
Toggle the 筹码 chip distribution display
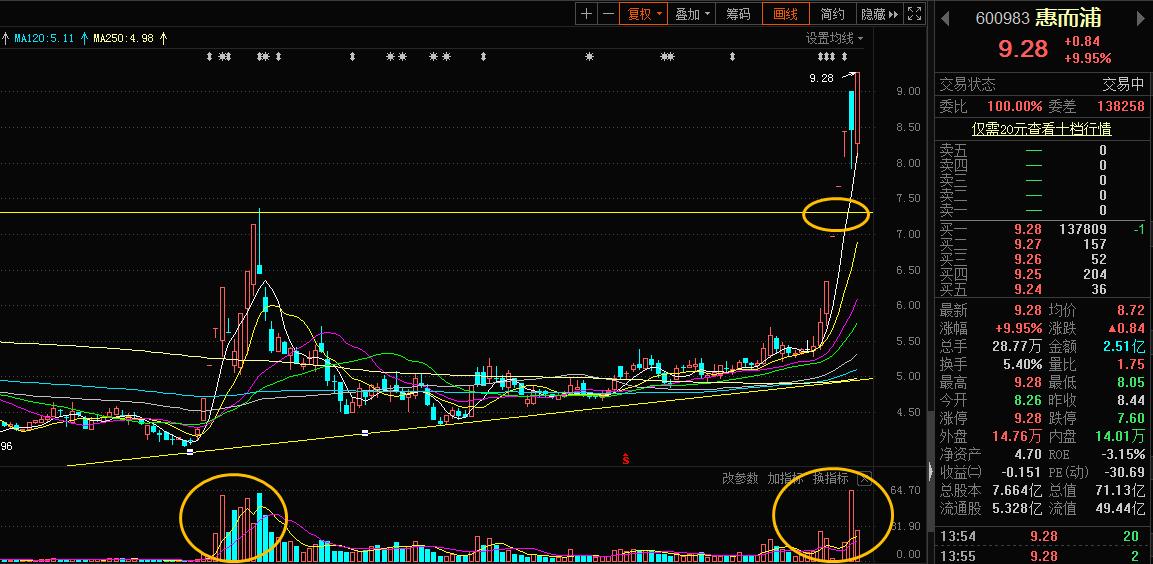738,14
